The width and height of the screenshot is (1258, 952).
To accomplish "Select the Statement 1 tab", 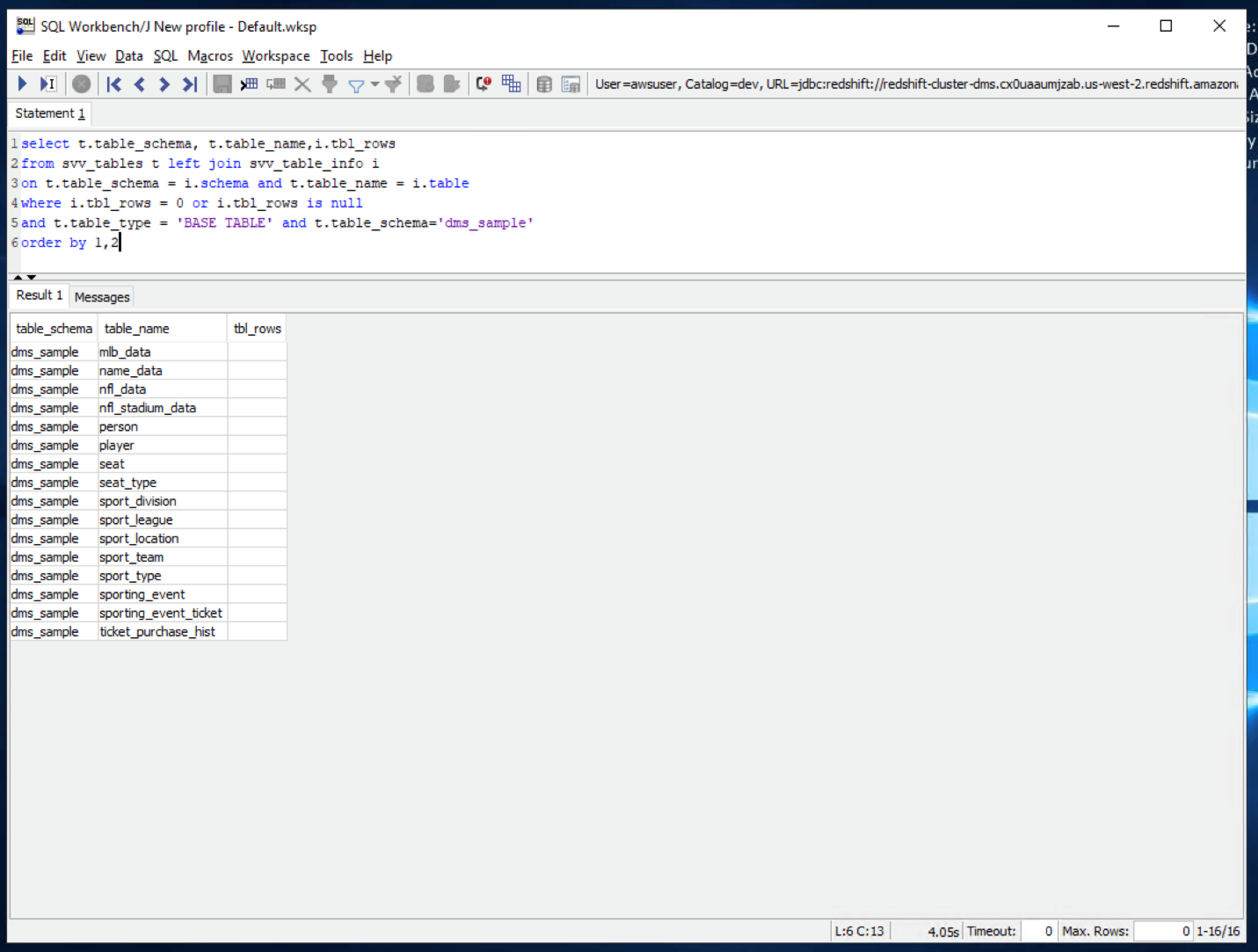I will pyautogui.click(x=50, y=113).
